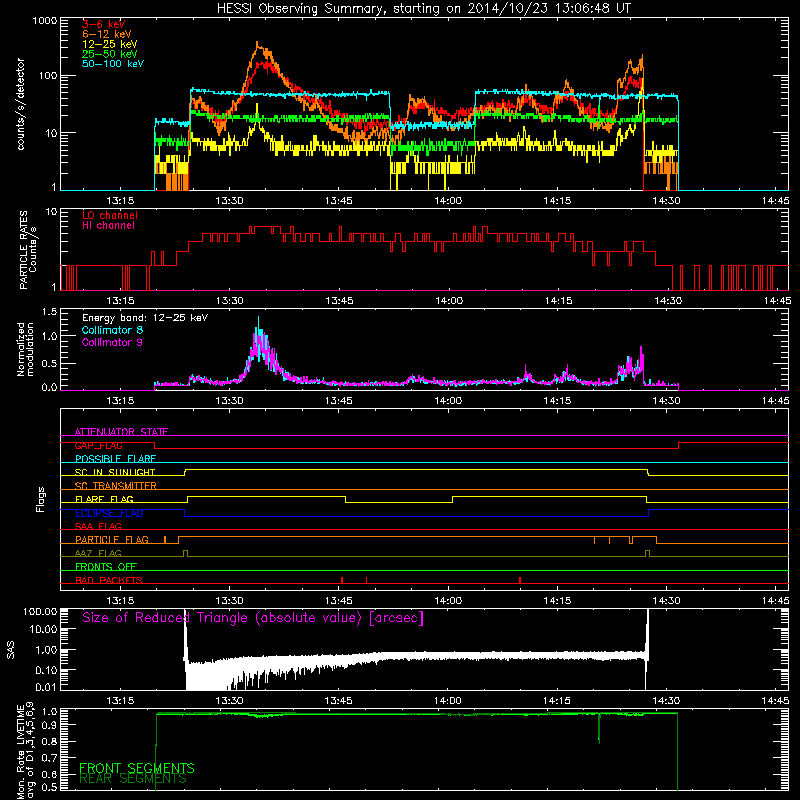Click the 13:30 tick label under the counts plot
Viewport: 800px width, 800px height.
coord(229,201)
